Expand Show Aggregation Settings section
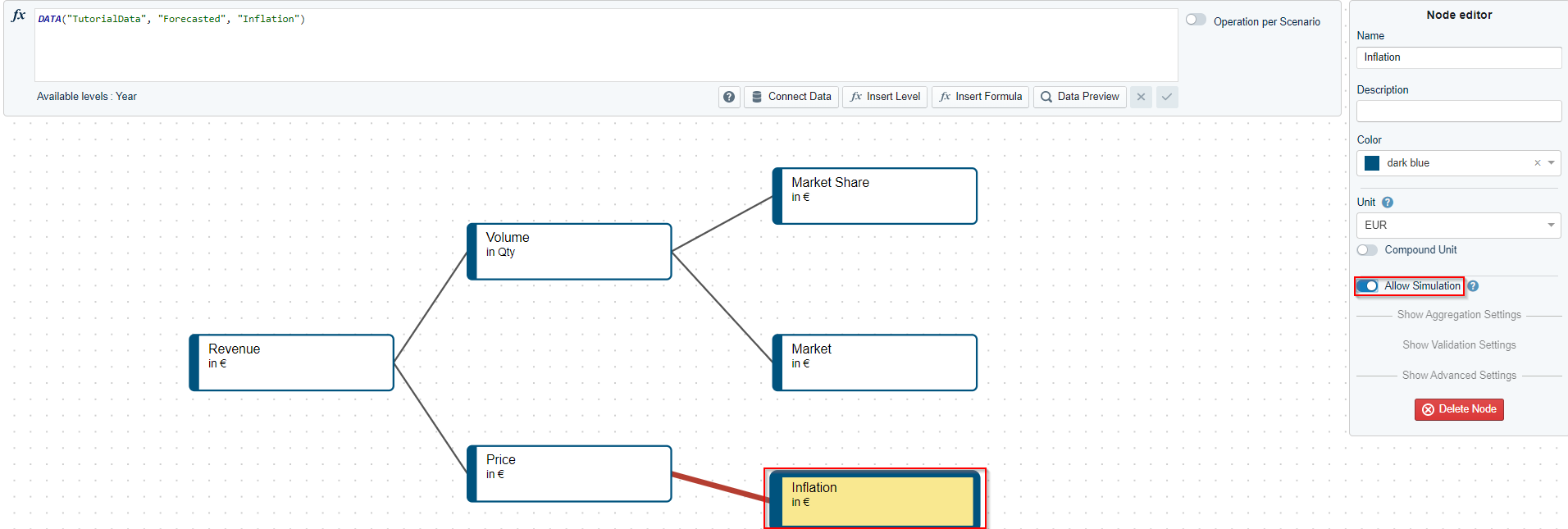 pos(1458,315)
